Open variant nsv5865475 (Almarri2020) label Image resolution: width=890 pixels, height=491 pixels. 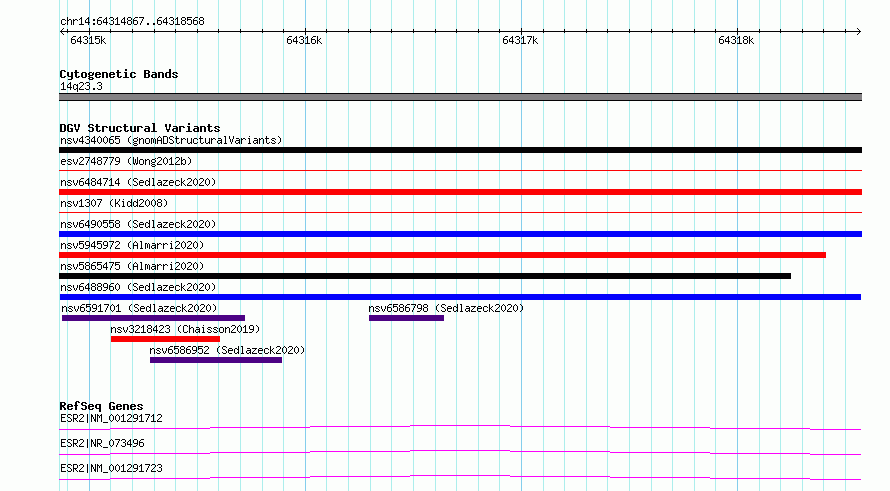click(x=132, y=266)
